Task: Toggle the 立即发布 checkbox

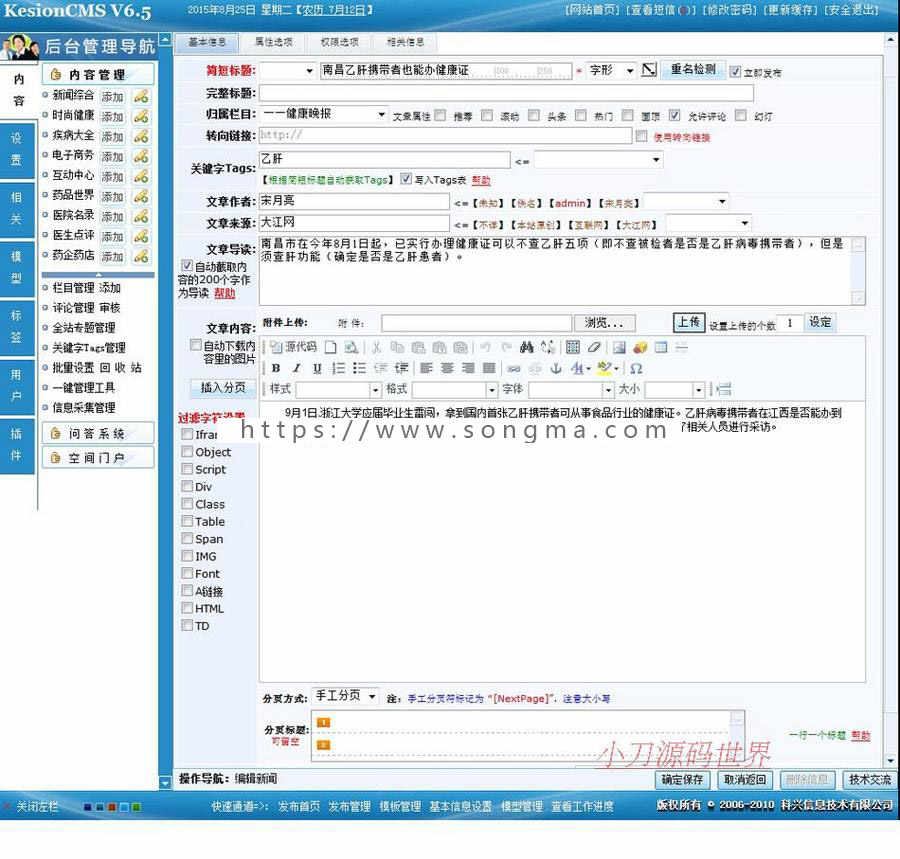Action: click(735, 72)
